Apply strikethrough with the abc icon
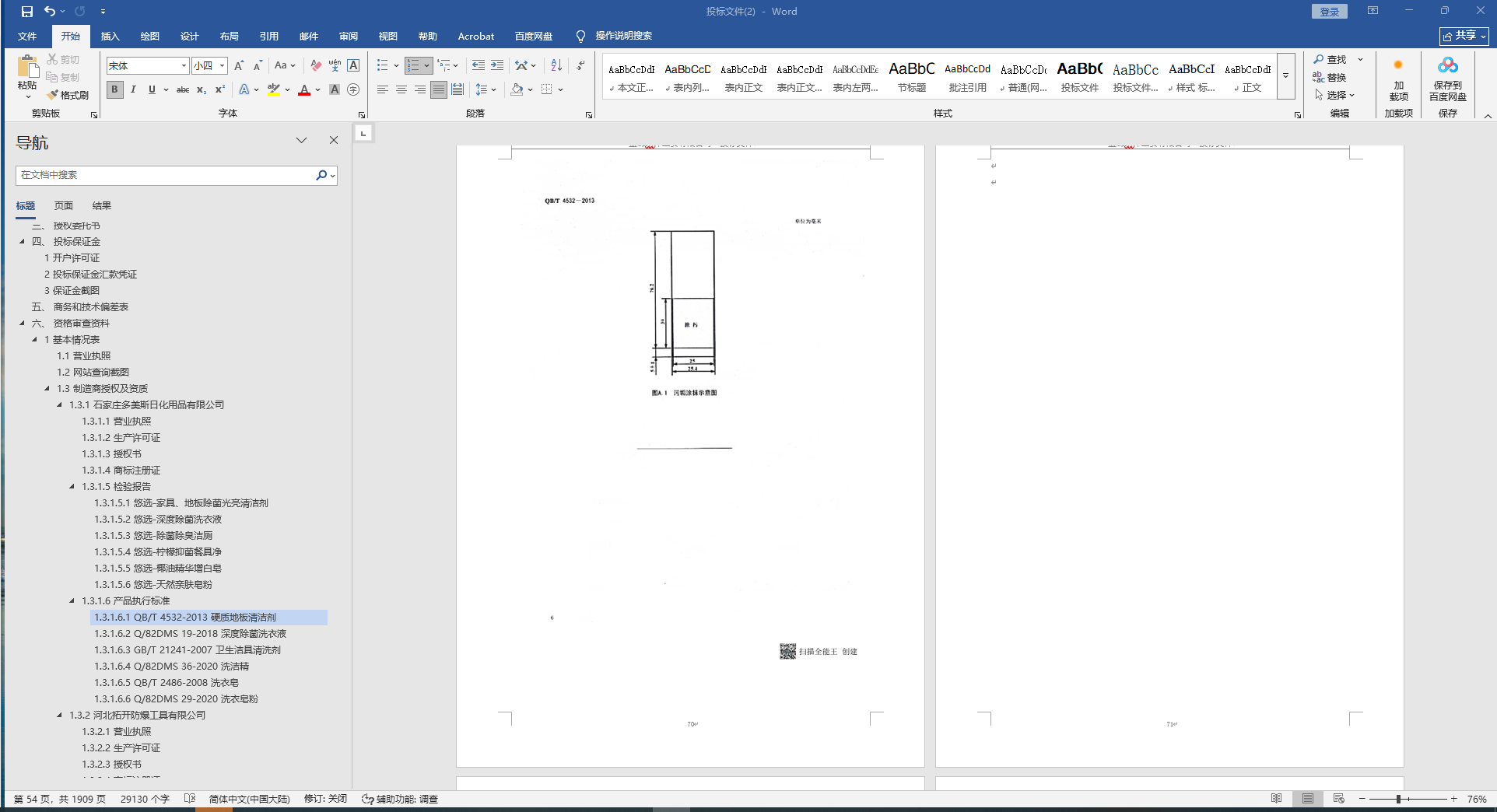The width and height of the screenshot is (1497, 812). [183, 89]
